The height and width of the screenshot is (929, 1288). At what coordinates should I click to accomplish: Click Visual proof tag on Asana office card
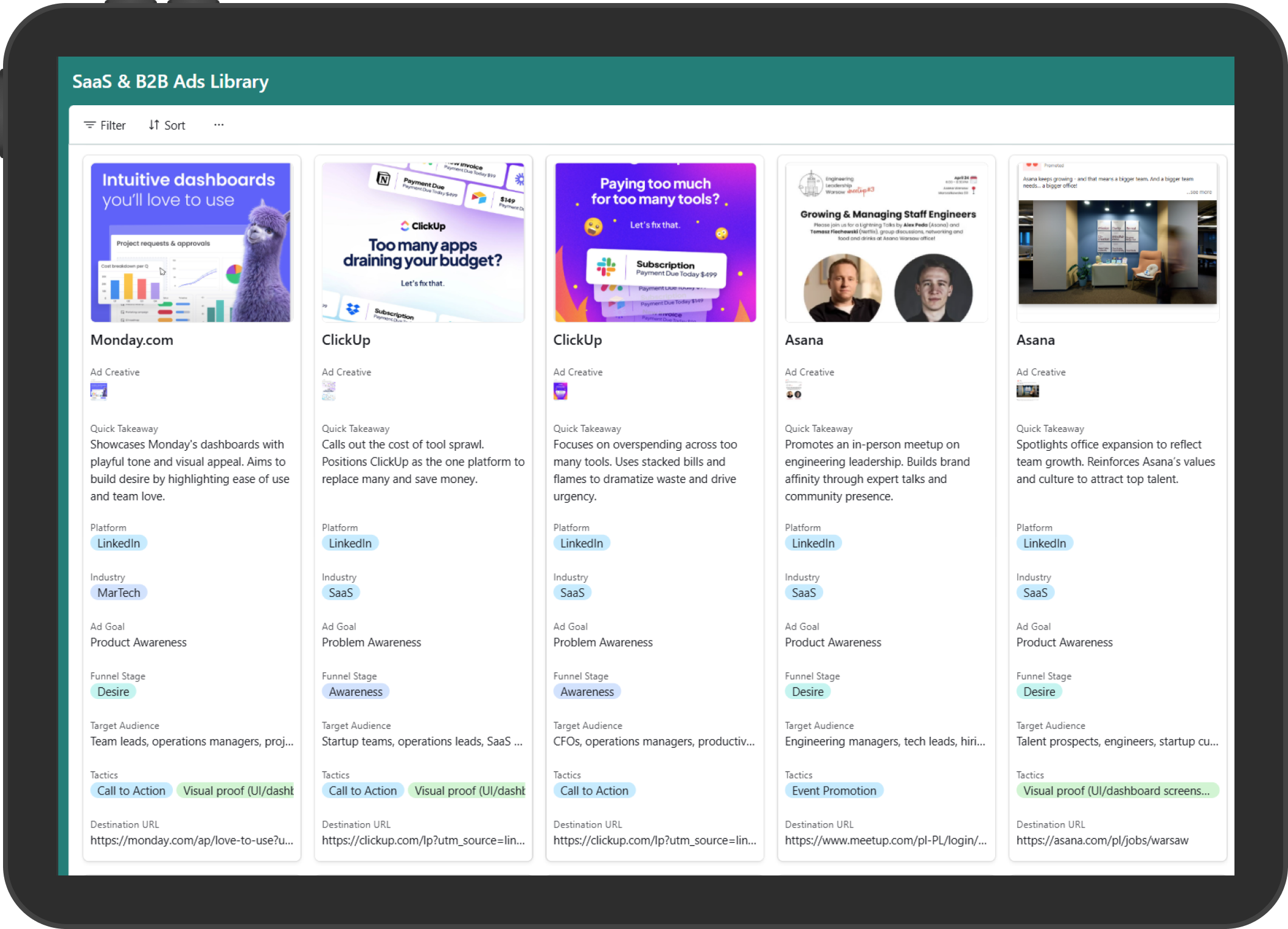coord(1117,791)
